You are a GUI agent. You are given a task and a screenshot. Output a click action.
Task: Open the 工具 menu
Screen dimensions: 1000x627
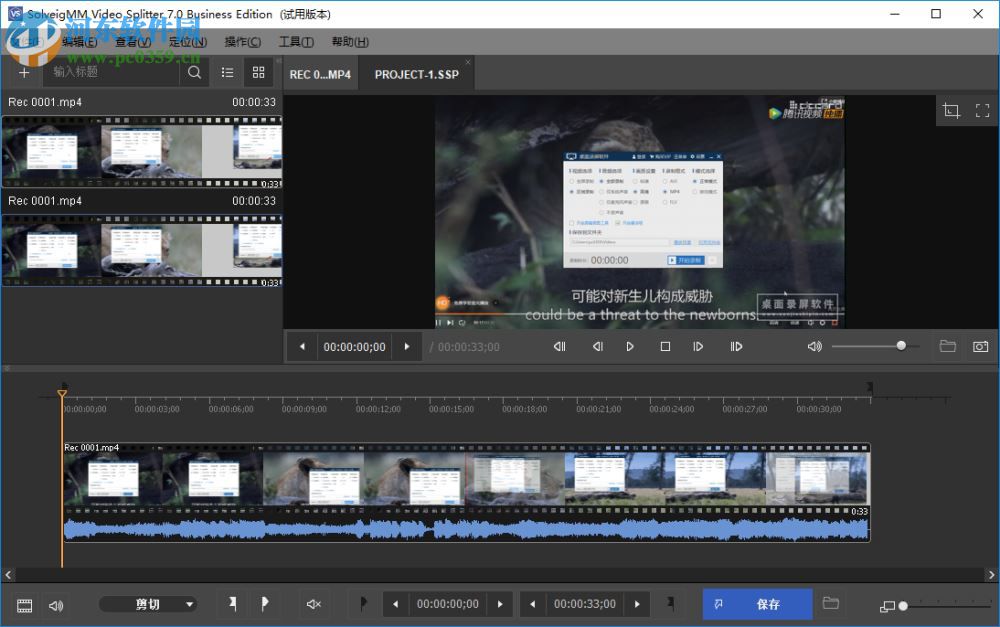coord(296,41)
